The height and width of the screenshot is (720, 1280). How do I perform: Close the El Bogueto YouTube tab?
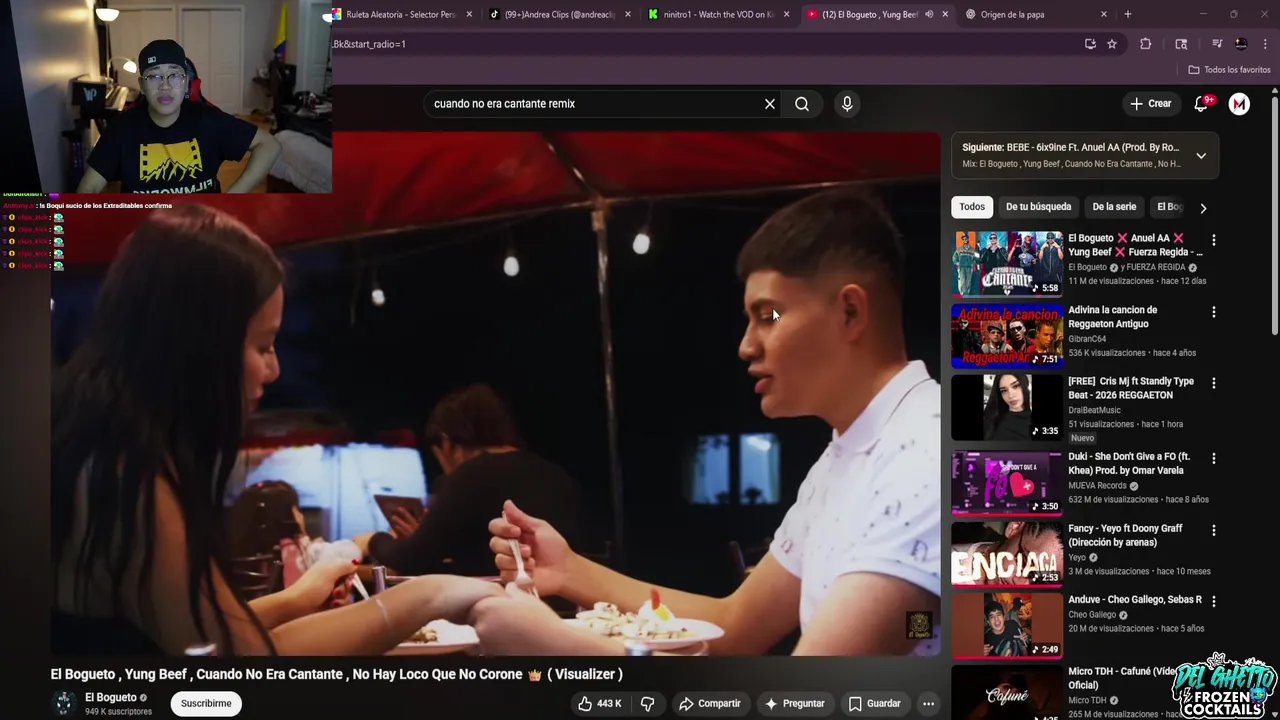945,14
